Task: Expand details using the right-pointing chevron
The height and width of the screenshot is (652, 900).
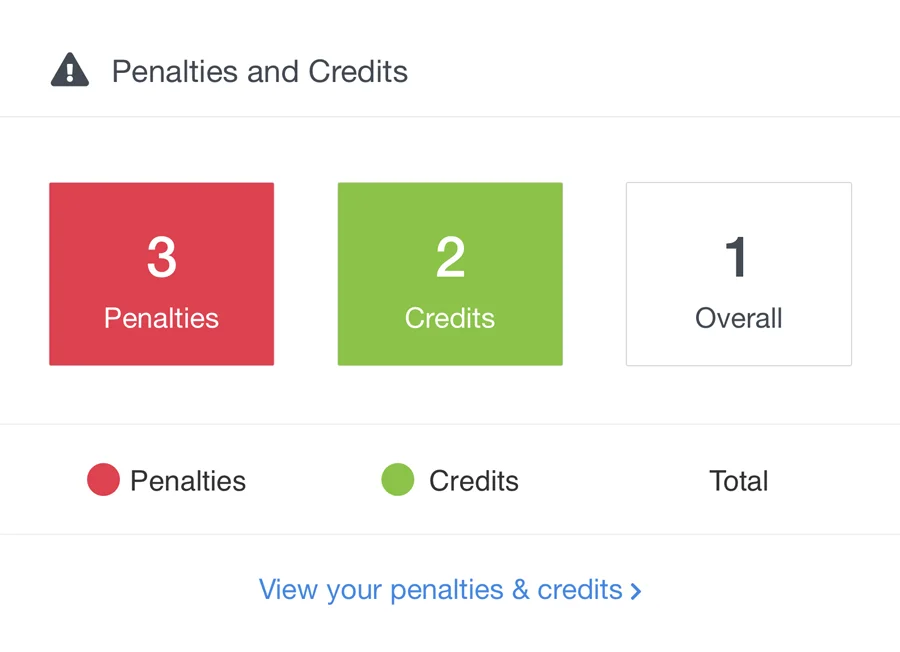Action: (636, 590)
